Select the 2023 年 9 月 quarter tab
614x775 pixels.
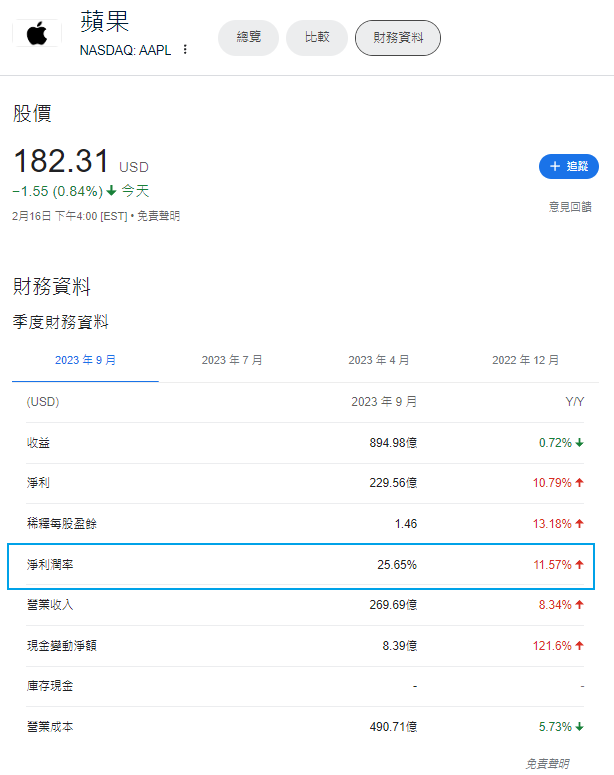point(85,360)
